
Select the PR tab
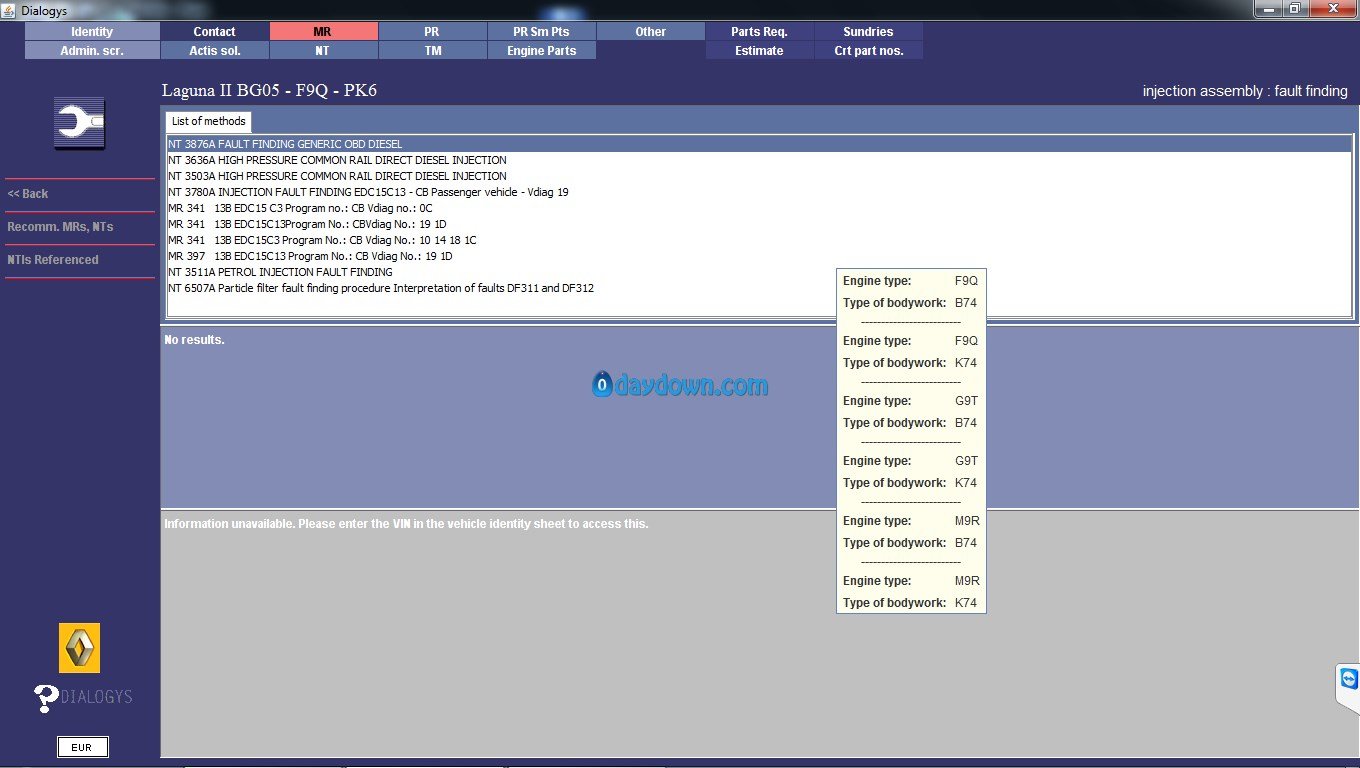[x=432, y=32]
